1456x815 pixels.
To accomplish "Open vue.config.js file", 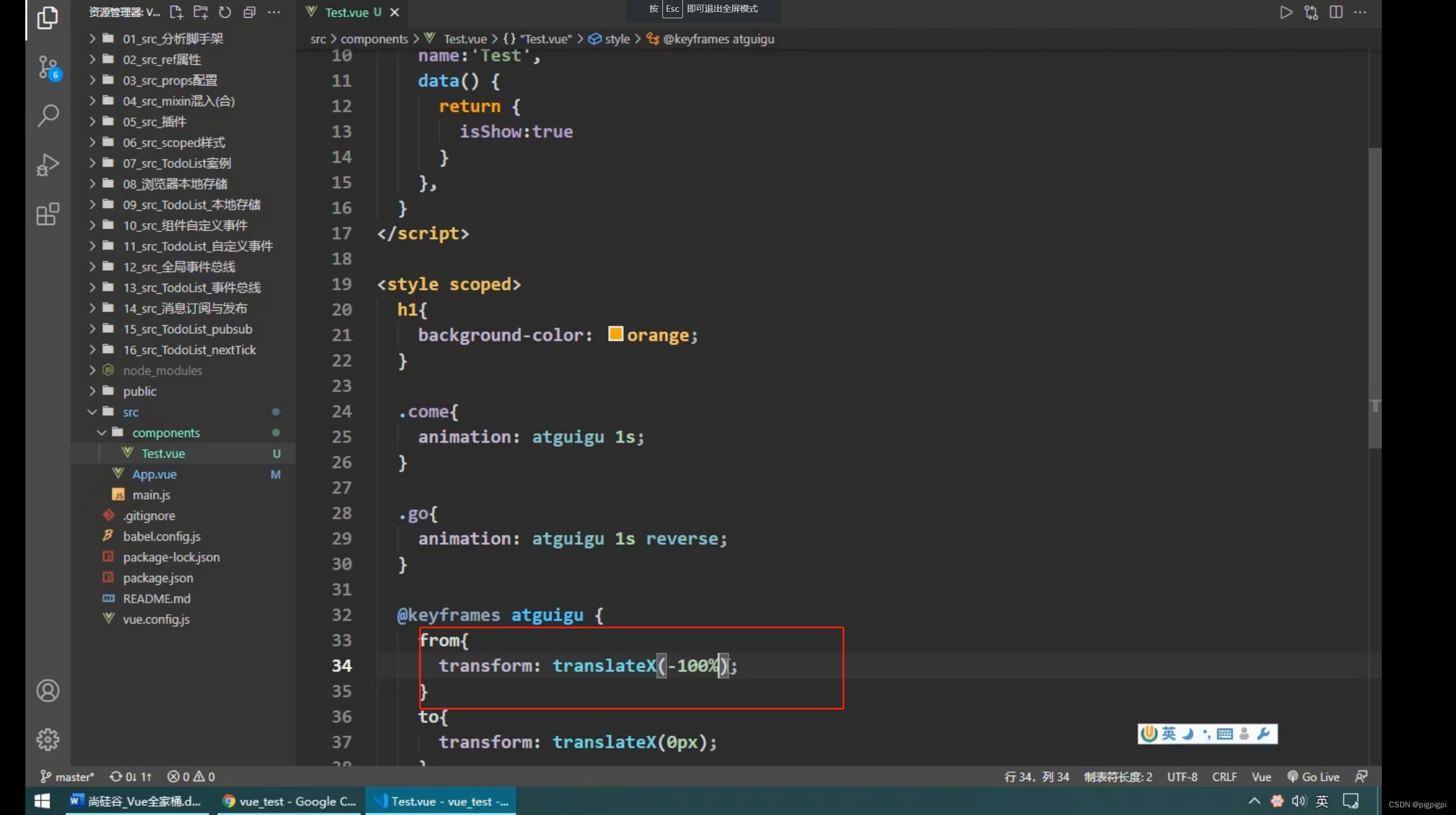I will (183, 619).
